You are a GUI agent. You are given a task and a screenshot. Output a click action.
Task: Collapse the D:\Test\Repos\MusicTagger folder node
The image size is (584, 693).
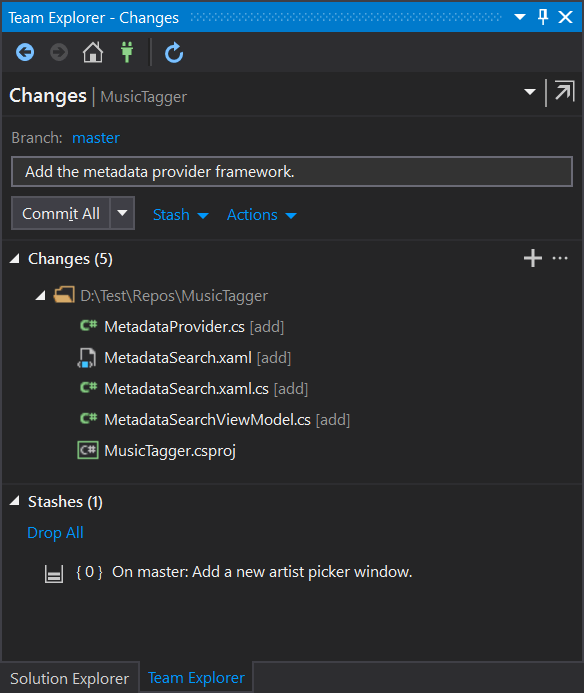[41, 296]
